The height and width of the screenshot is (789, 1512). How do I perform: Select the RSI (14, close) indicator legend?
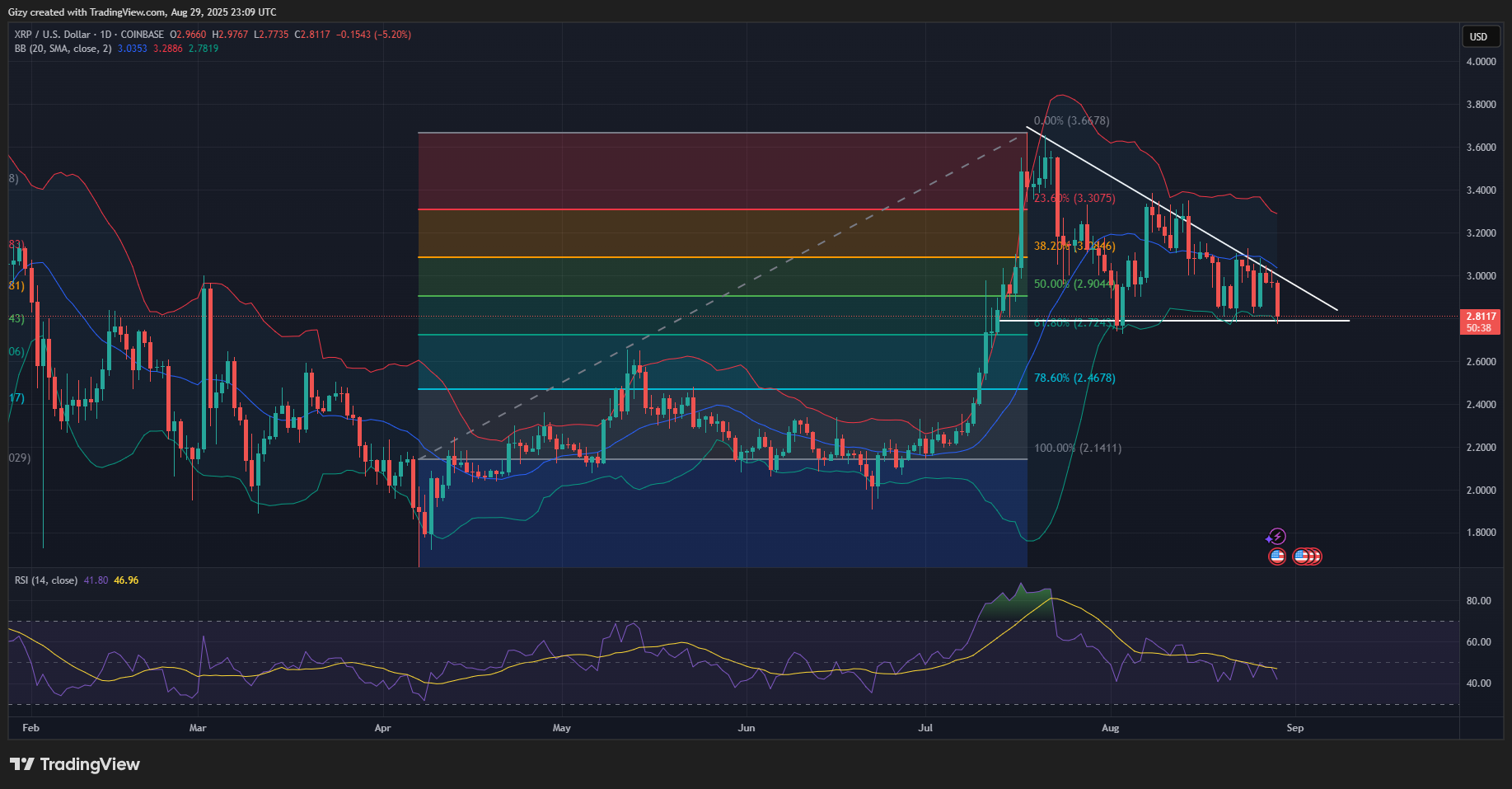(x=46, y=580)
